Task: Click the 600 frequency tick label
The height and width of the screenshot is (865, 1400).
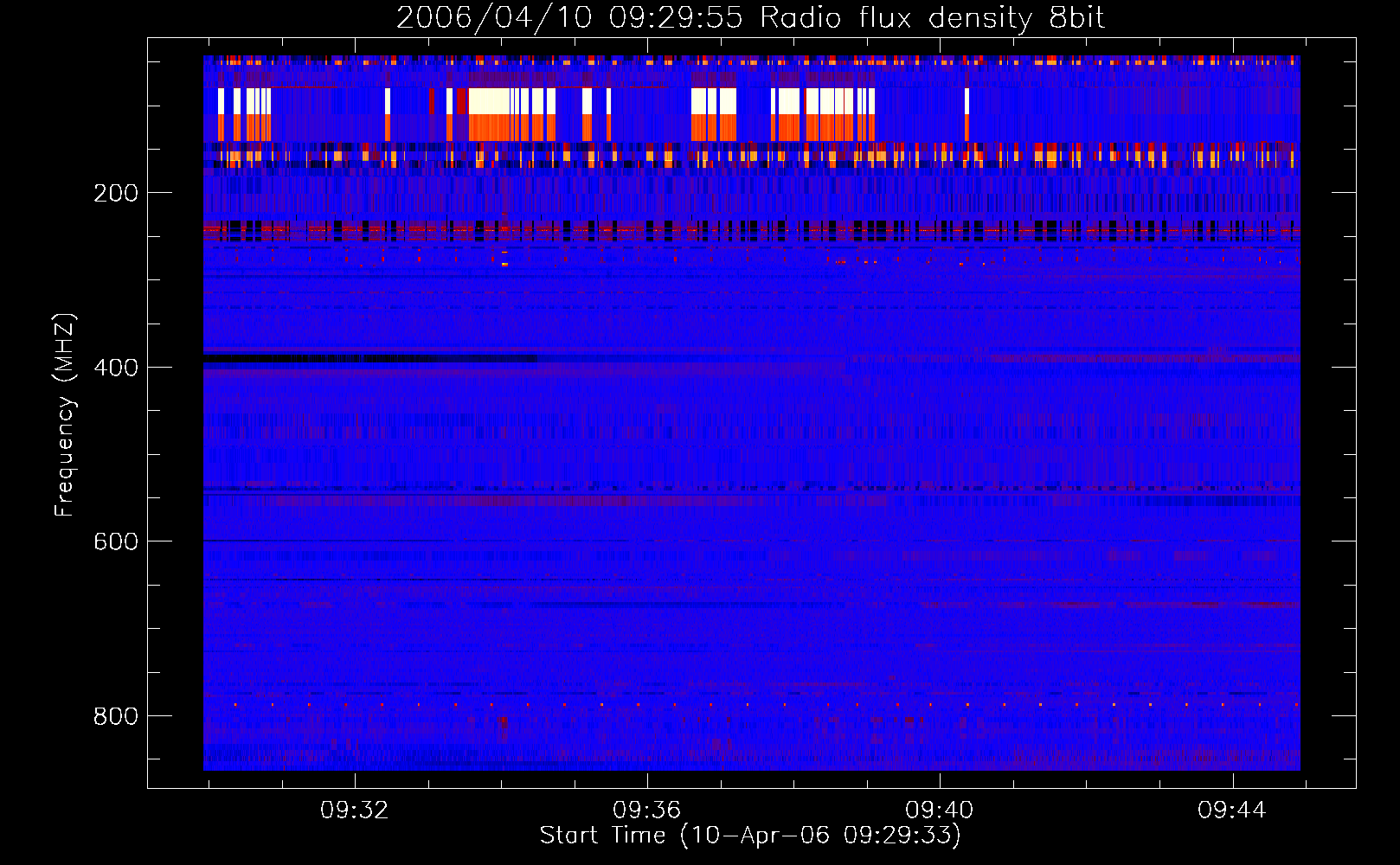Action: (x=116, y=541)
